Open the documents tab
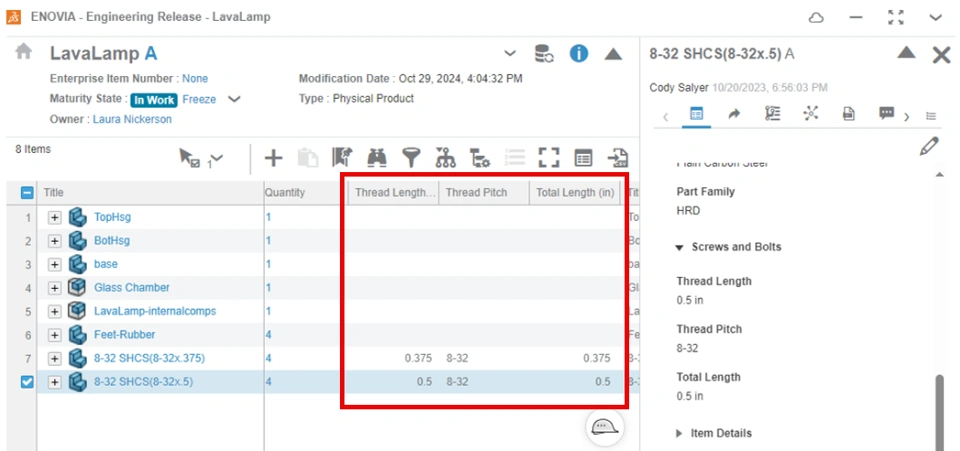The height and width of the screenshot is (451, 960). point(849,114)
